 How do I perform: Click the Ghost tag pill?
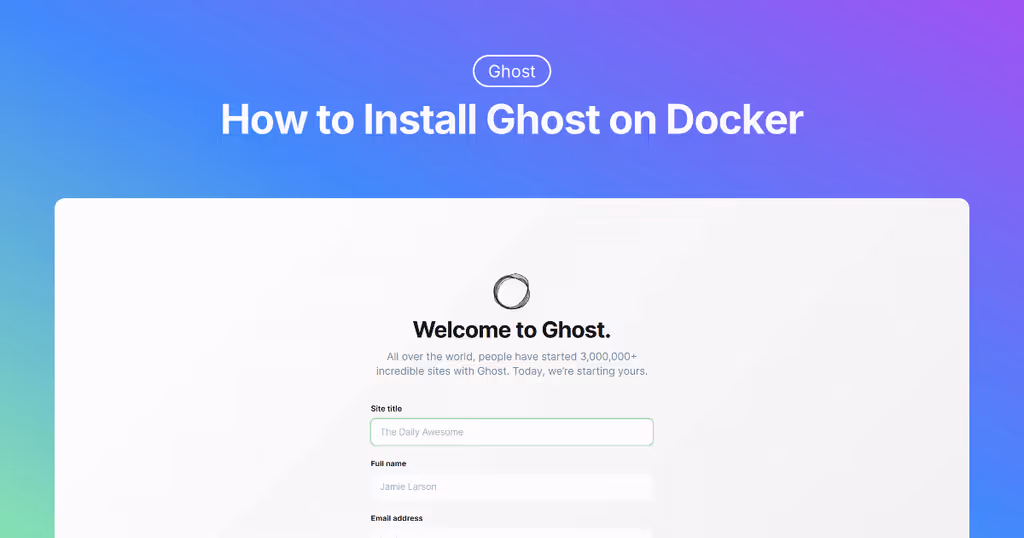[x=511, y=71]
